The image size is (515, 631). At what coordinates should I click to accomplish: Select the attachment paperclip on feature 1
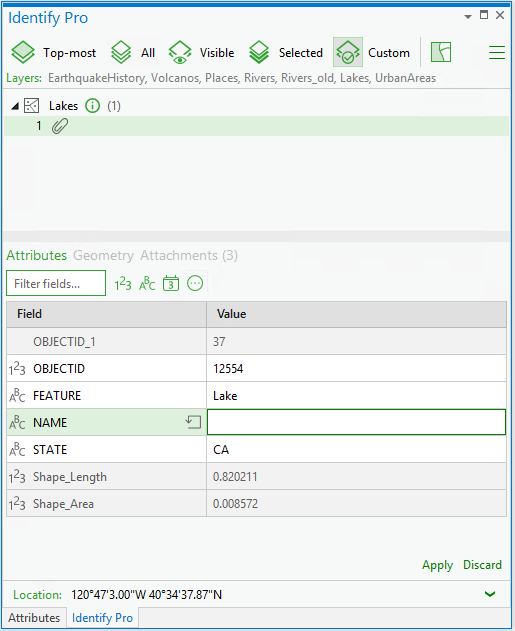click(x=60, y=126)
